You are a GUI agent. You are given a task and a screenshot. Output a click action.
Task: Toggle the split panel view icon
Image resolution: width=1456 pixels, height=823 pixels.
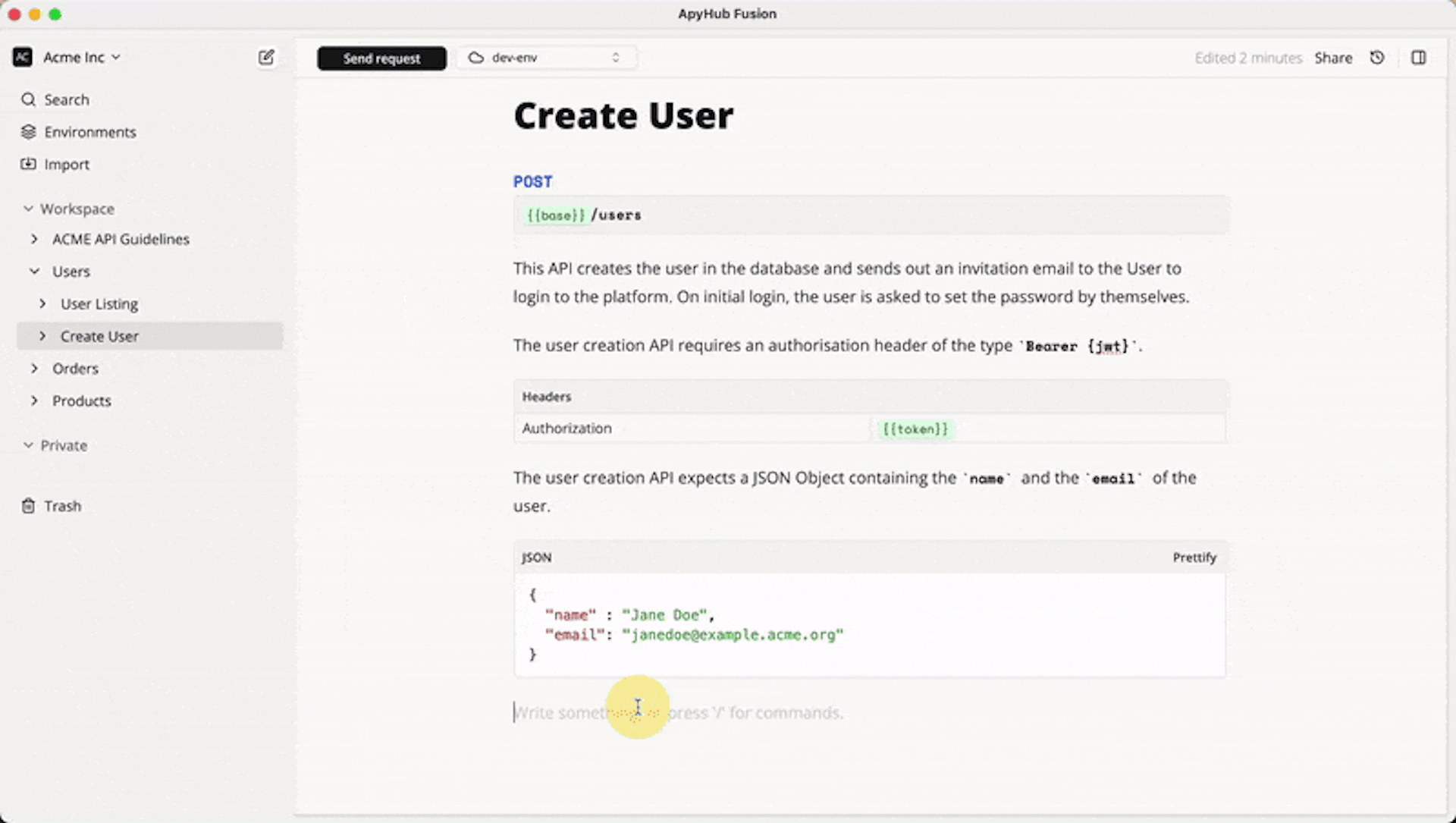point(1419,57)
